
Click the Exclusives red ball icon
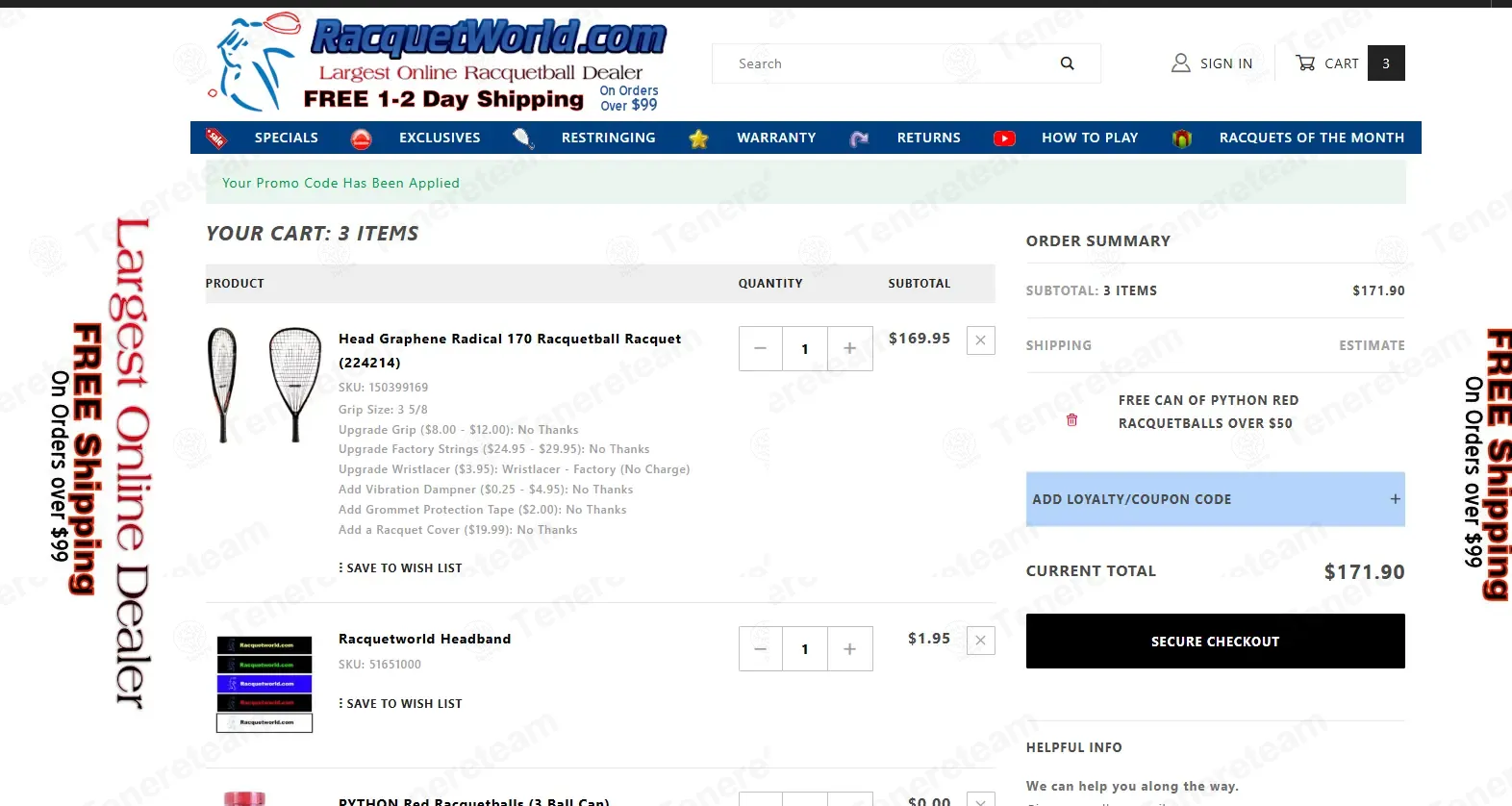pos(361,139)
